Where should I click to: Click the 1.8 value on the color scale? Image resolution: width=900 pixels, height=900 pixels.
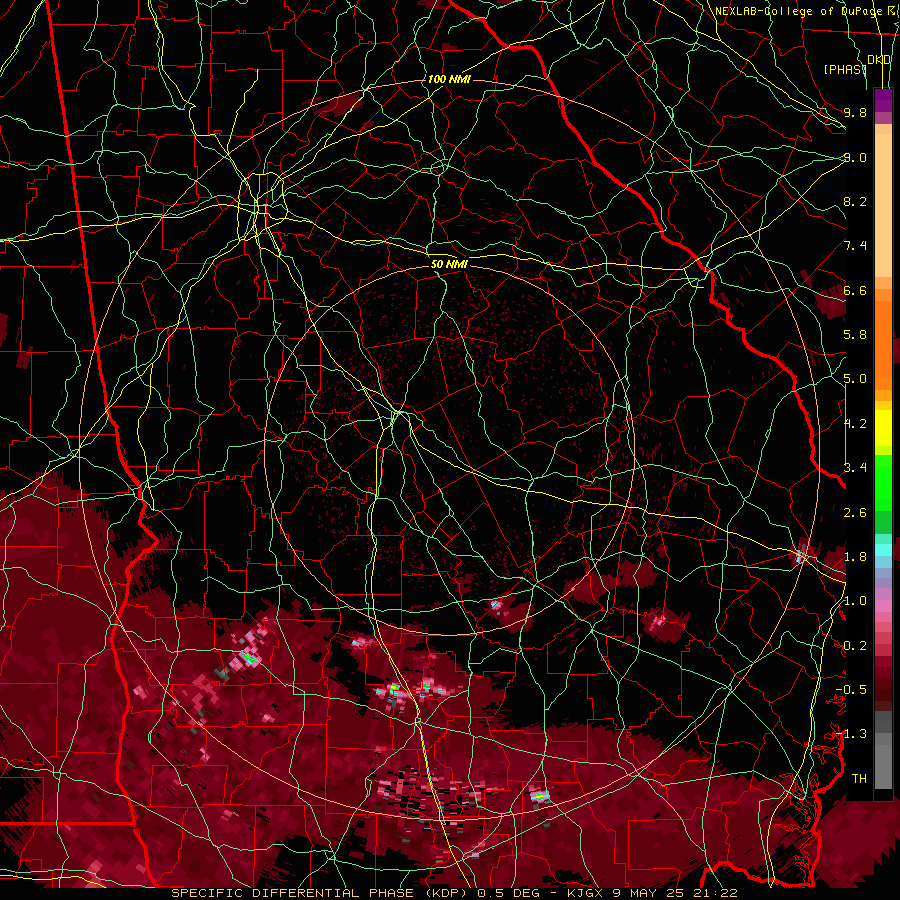855,557
